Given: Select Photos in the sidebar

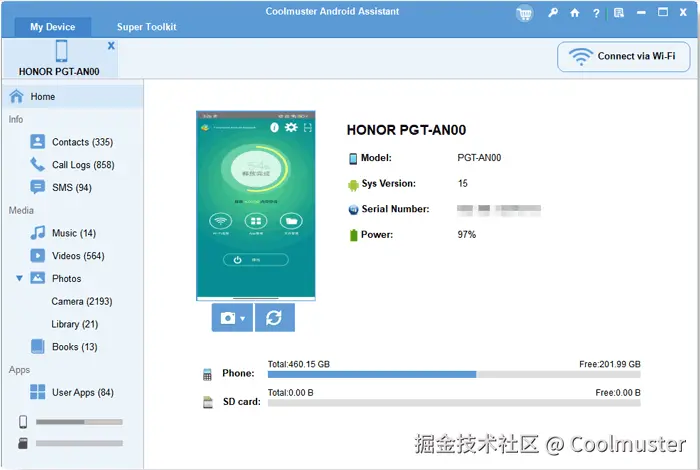Looking at the screenshot, I should tap(67, 279).
